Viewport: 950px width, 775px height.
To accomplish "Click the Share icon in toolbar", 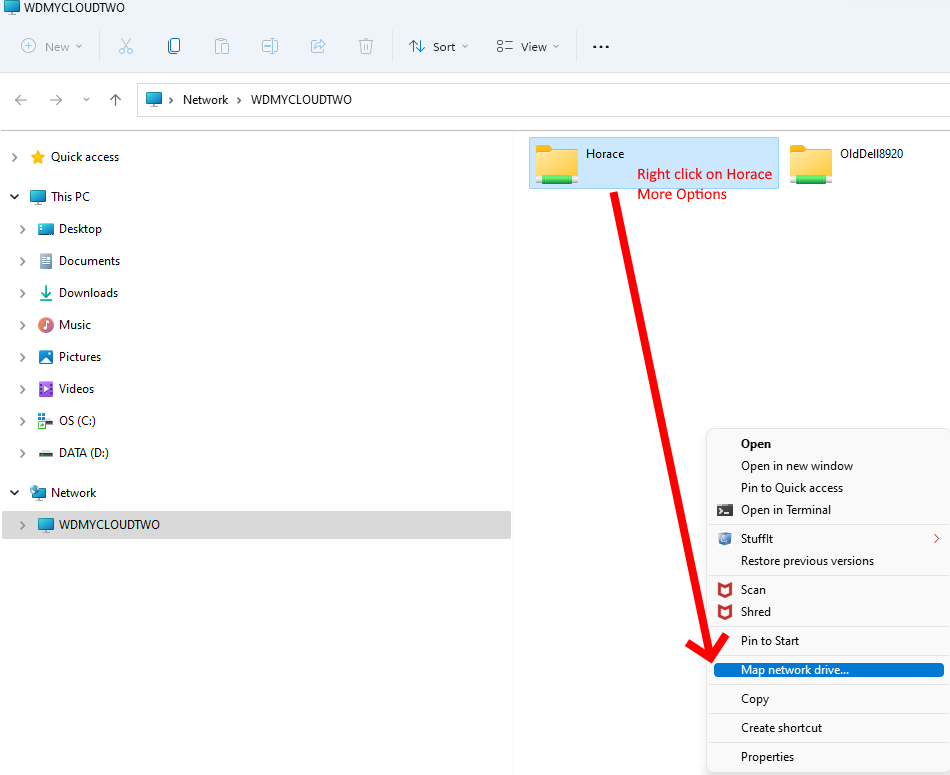I will (x=318, y=47).
